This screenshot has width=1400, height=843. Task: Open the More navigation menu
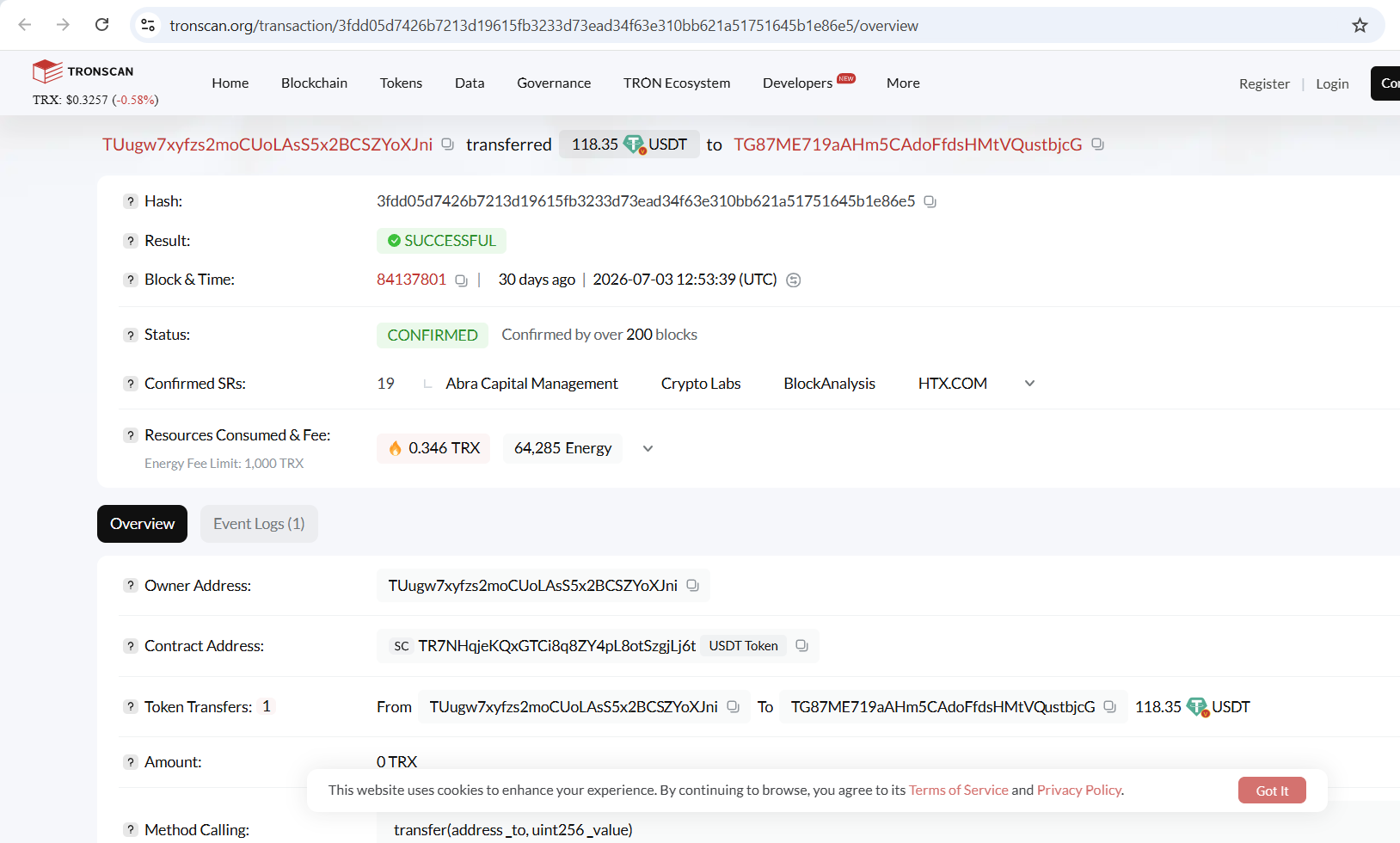coord(903,83)
